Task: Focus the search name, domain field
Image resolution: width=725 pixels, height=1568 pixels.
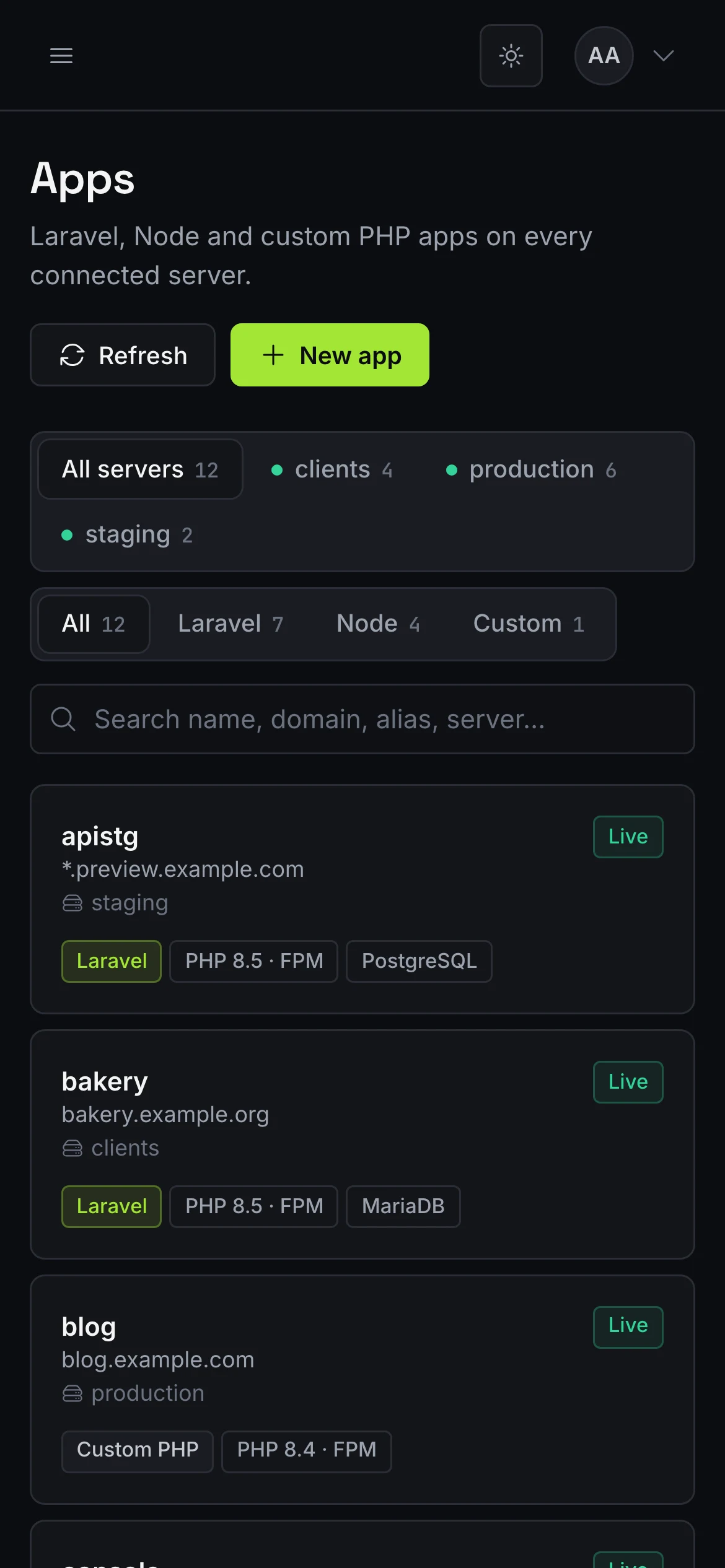Action: [x=362, y=719]
